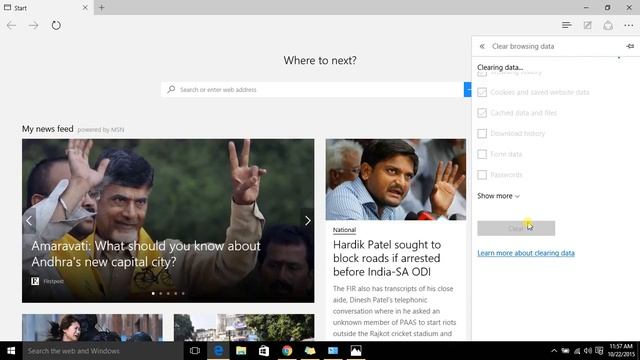Open the Hub (favorites, reading list) icon
640x360 pixels.
(567, 25)
